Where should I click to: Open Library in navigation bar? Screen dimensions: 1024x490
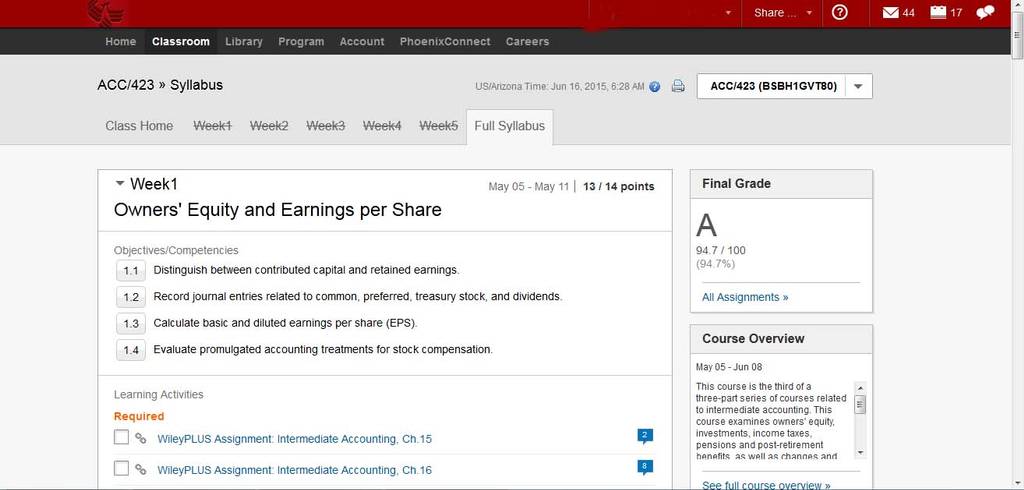click(x=244, y=41)
